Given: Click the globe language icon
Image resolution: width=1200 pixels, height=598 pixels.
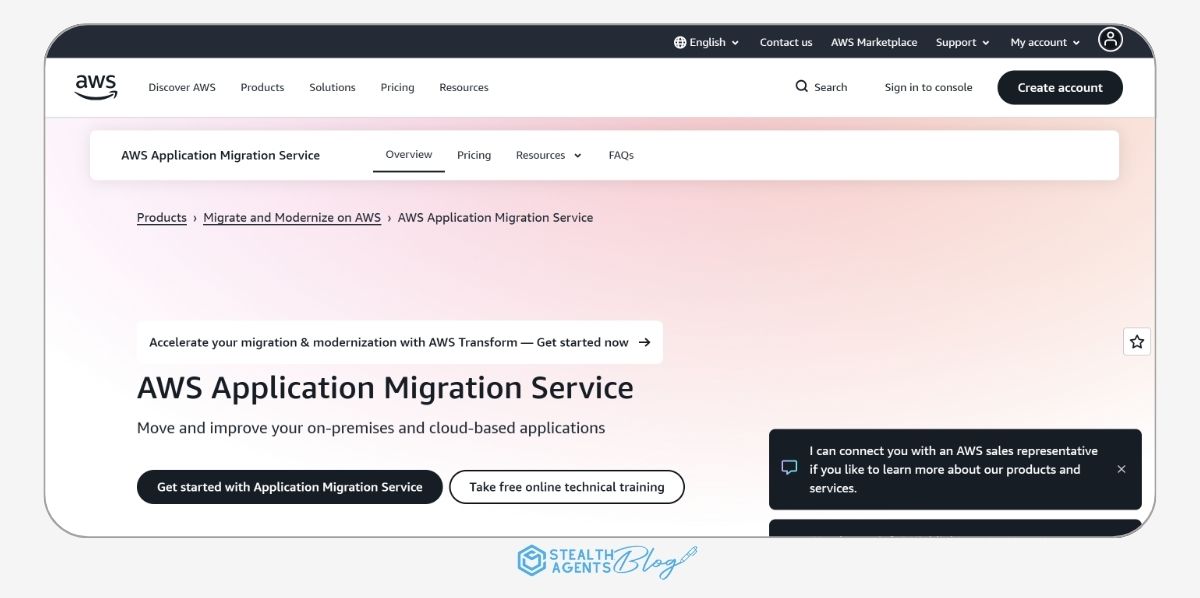Looking at the screenshot, I should coord(681,41).
